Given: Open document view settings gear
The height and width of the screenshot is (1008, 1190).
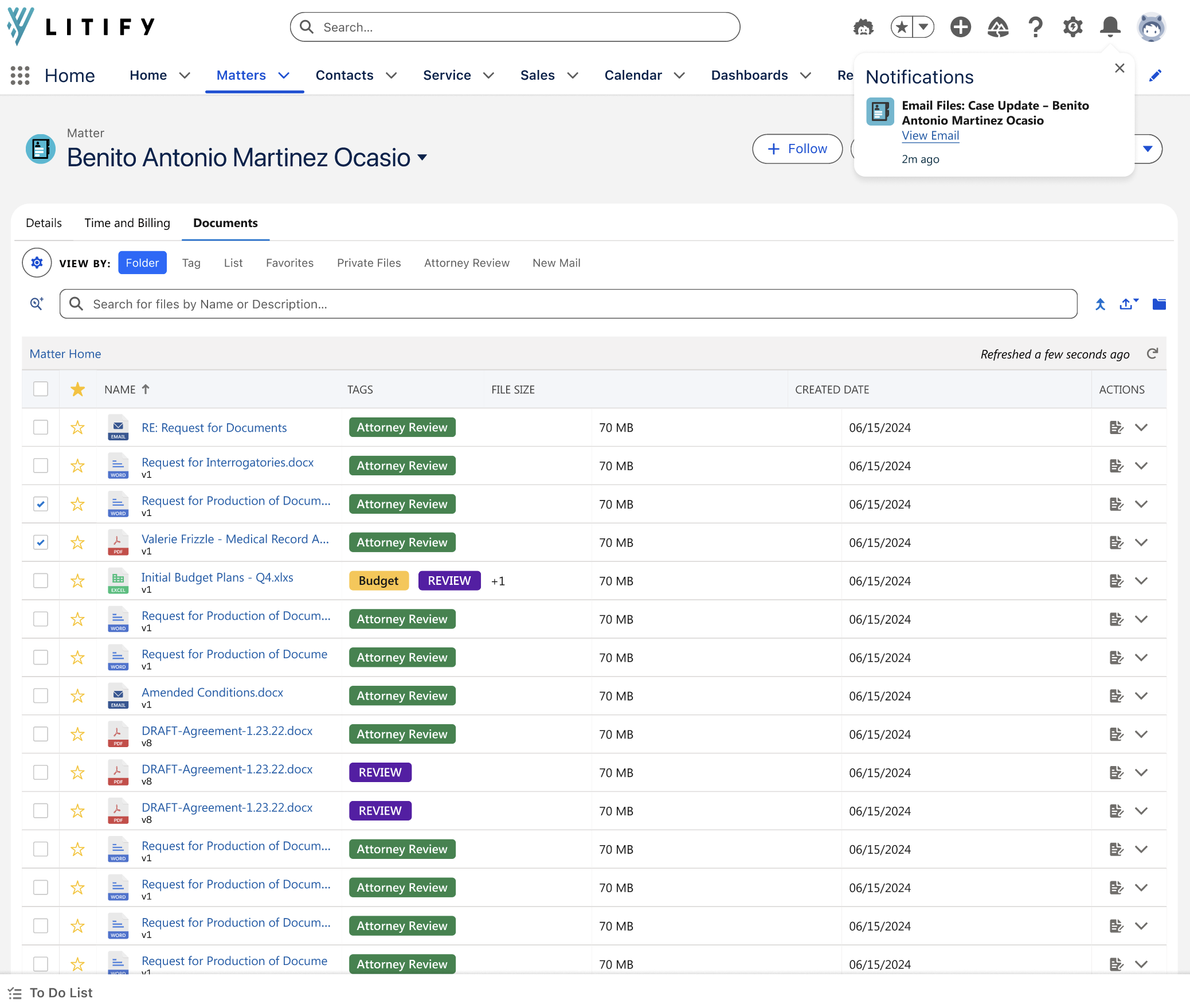Looking at the screenshot, I should pyautogui.click(x=37, y=263).
